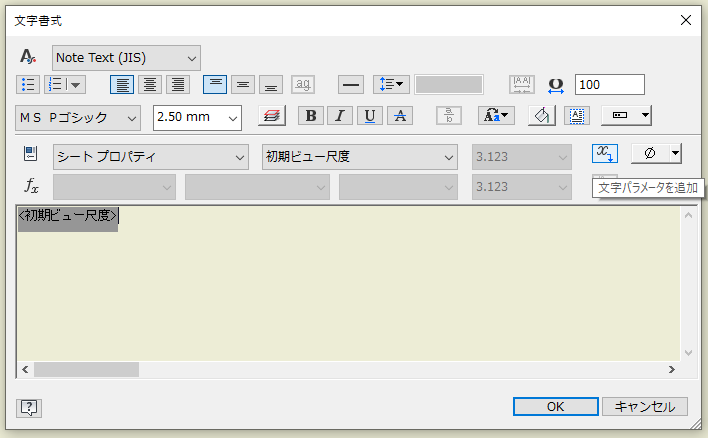
Task: Click the キャンセル button
Action: pyautogui.click(x=645, y=407)
